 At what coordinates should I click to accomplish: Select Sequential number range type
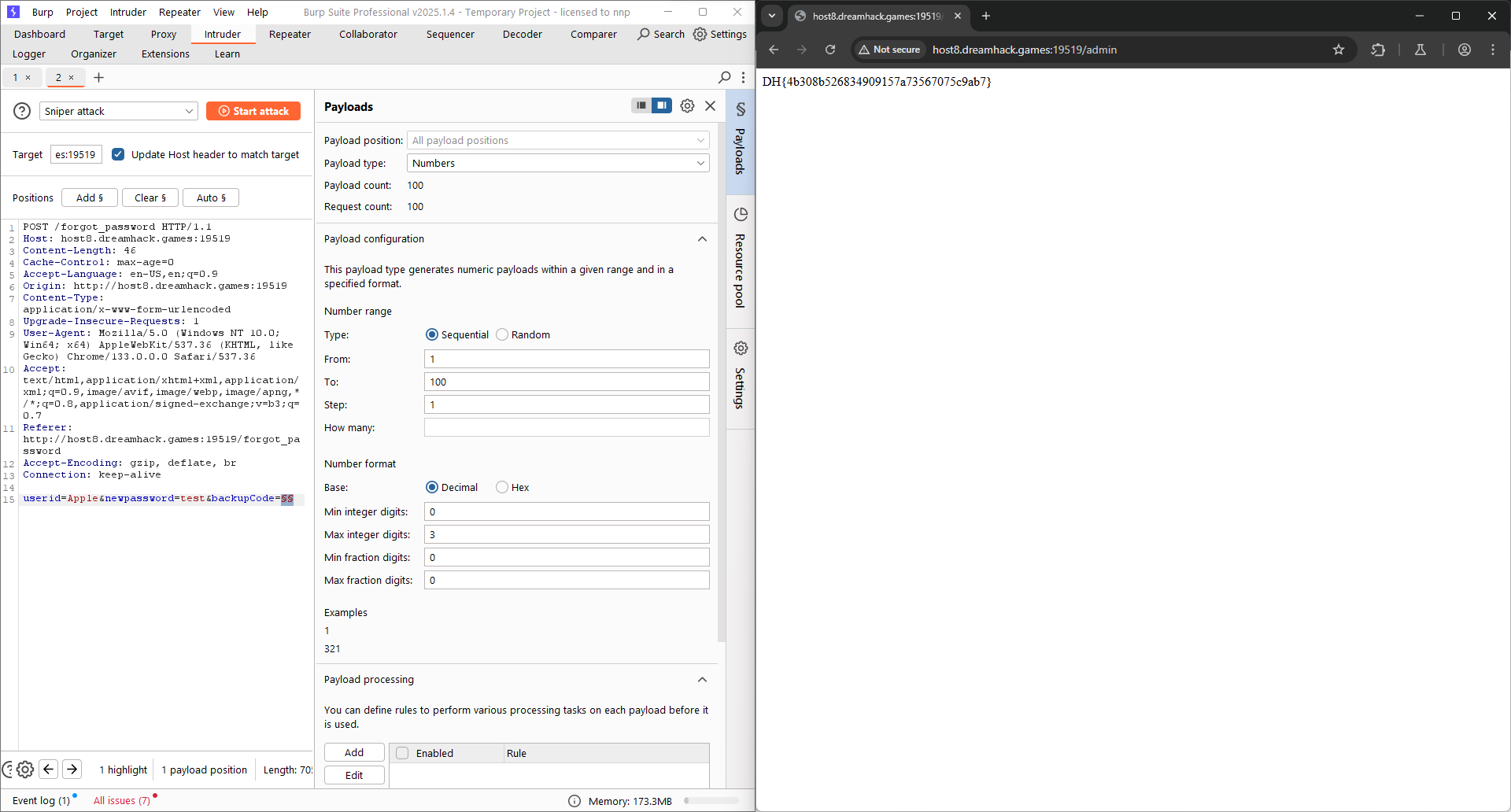click(432, 334)
